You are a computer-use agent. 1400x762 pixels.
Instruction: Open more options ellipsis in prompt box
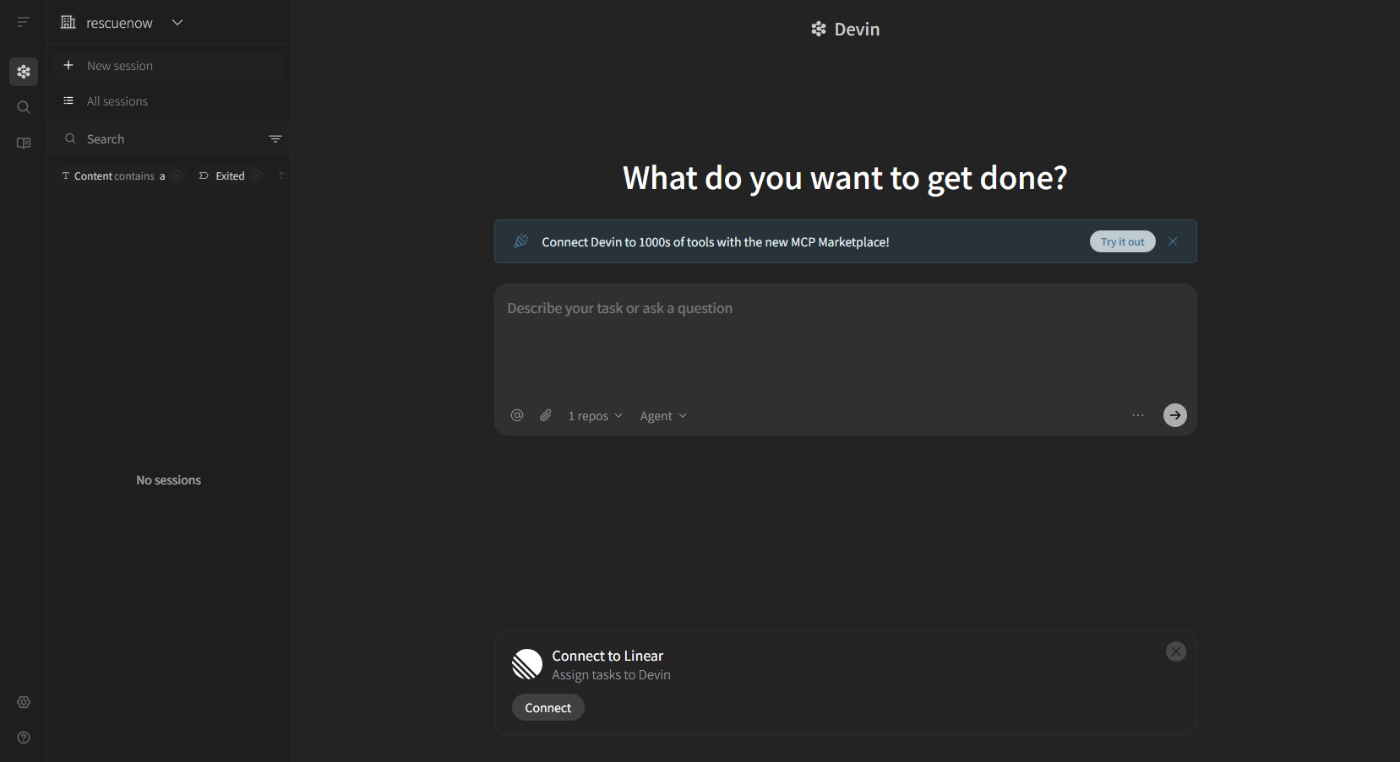point(1138,415)
